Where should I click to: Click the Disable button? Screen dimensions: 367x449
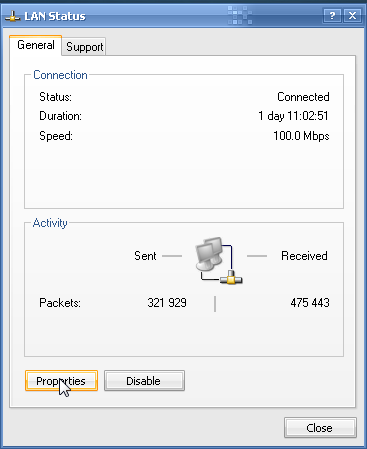(144, 381)
